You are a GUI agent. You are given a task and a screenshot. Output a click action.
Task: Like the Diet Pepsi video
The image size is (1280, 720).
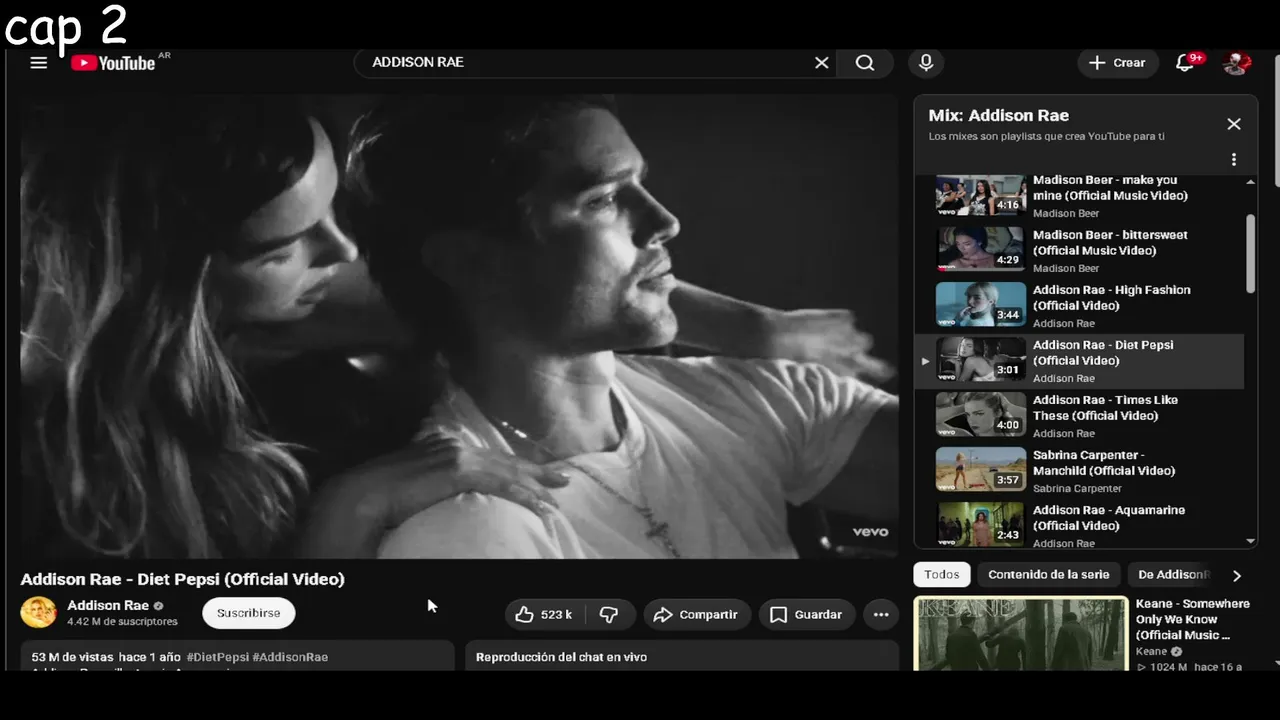tap(546, 614)
